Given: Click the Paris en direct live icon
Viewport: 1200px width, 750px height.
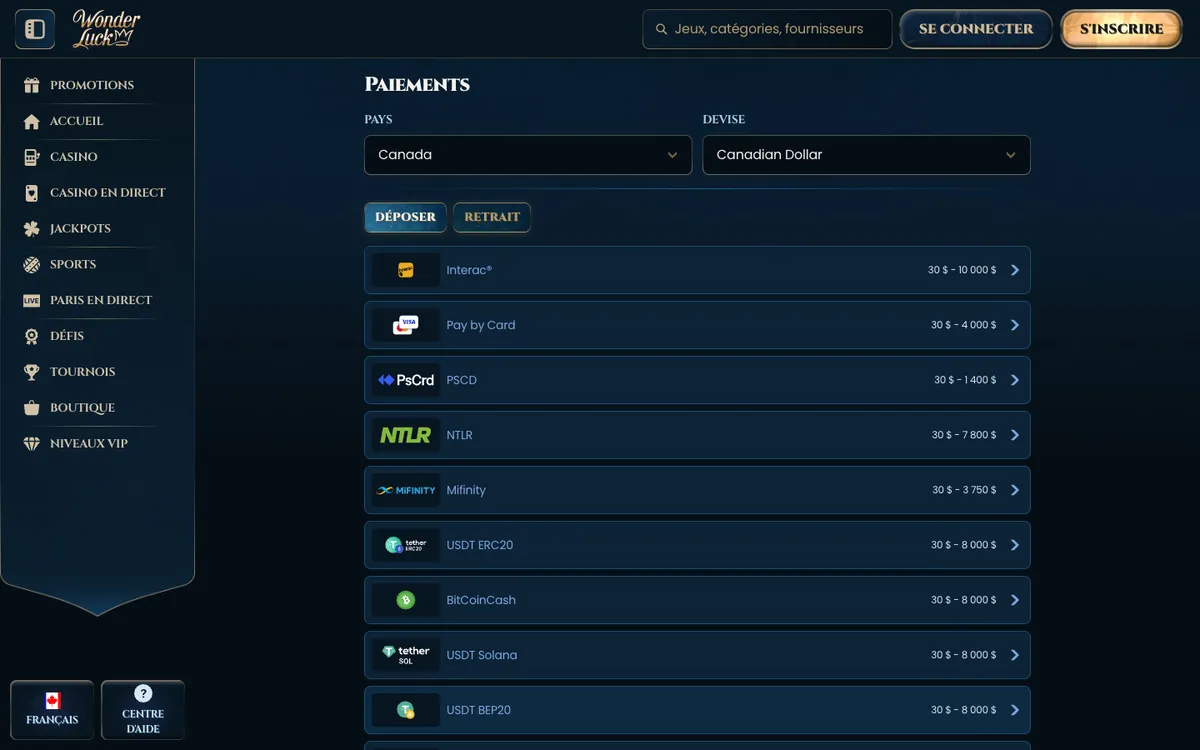Looking at the screenshot, I should pos(32,300).
